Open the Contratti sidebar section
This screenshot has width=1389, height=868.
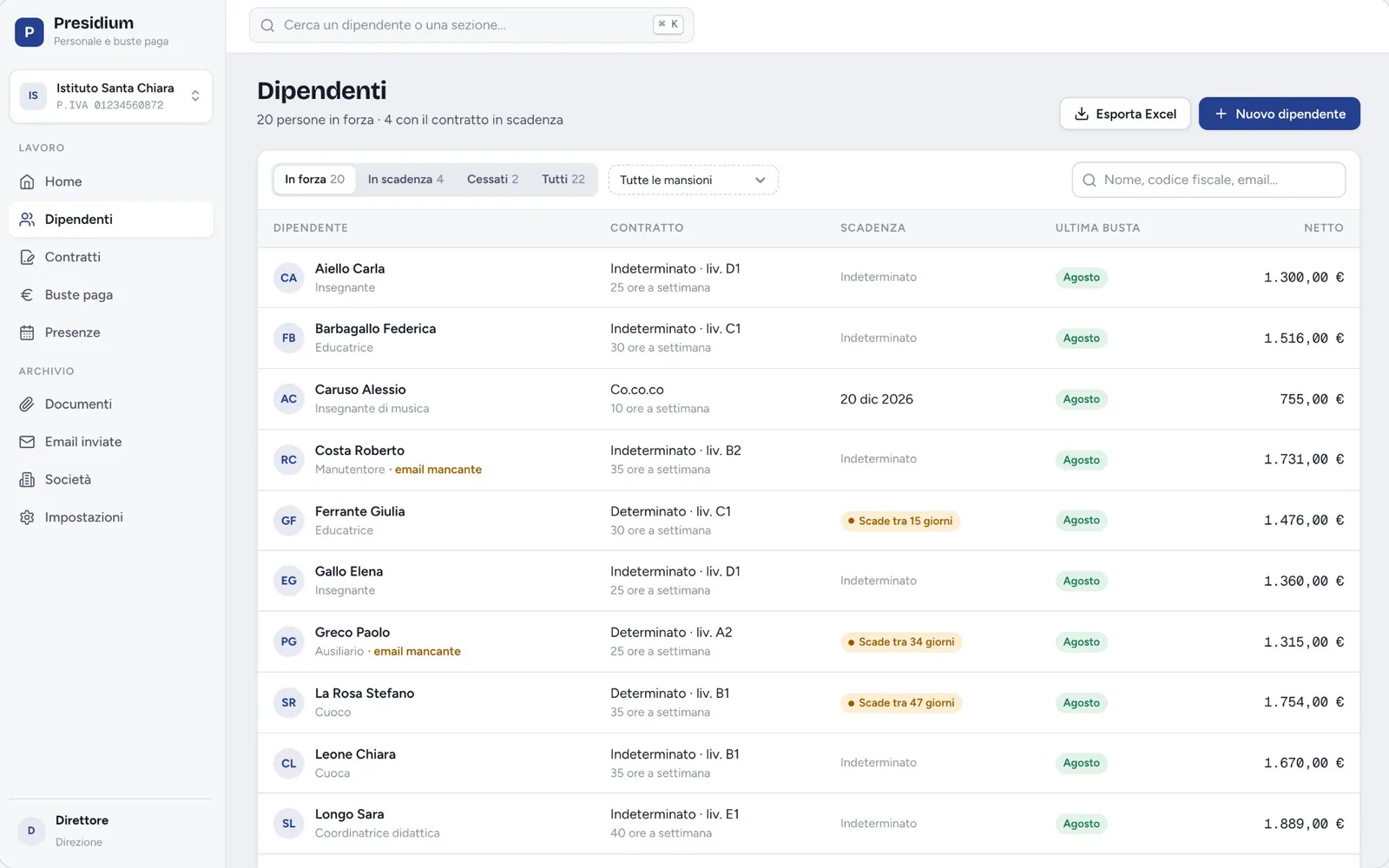click(x=111, y=257)
